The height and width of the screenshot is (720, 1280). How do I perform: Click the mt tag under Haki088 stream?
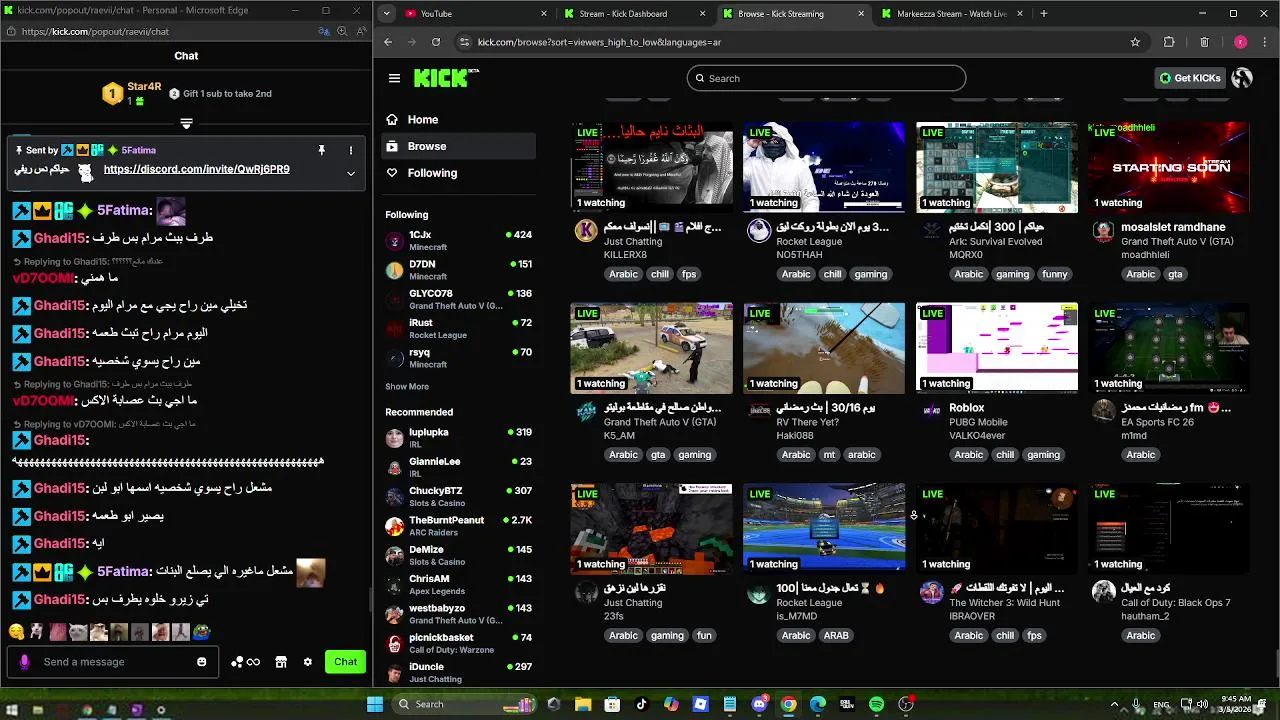click(x=829, y=454)
